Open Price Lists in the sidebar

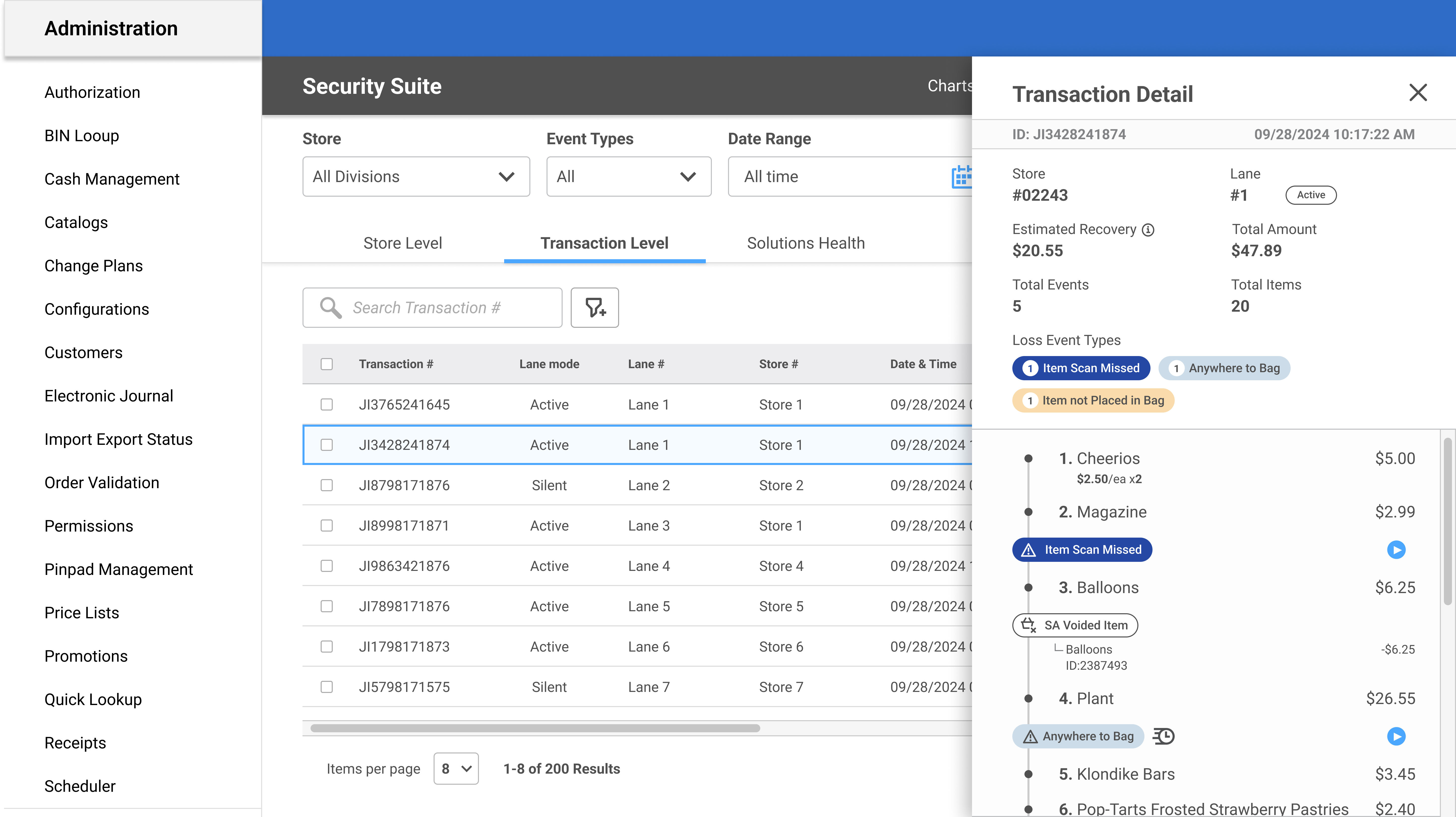81,613
